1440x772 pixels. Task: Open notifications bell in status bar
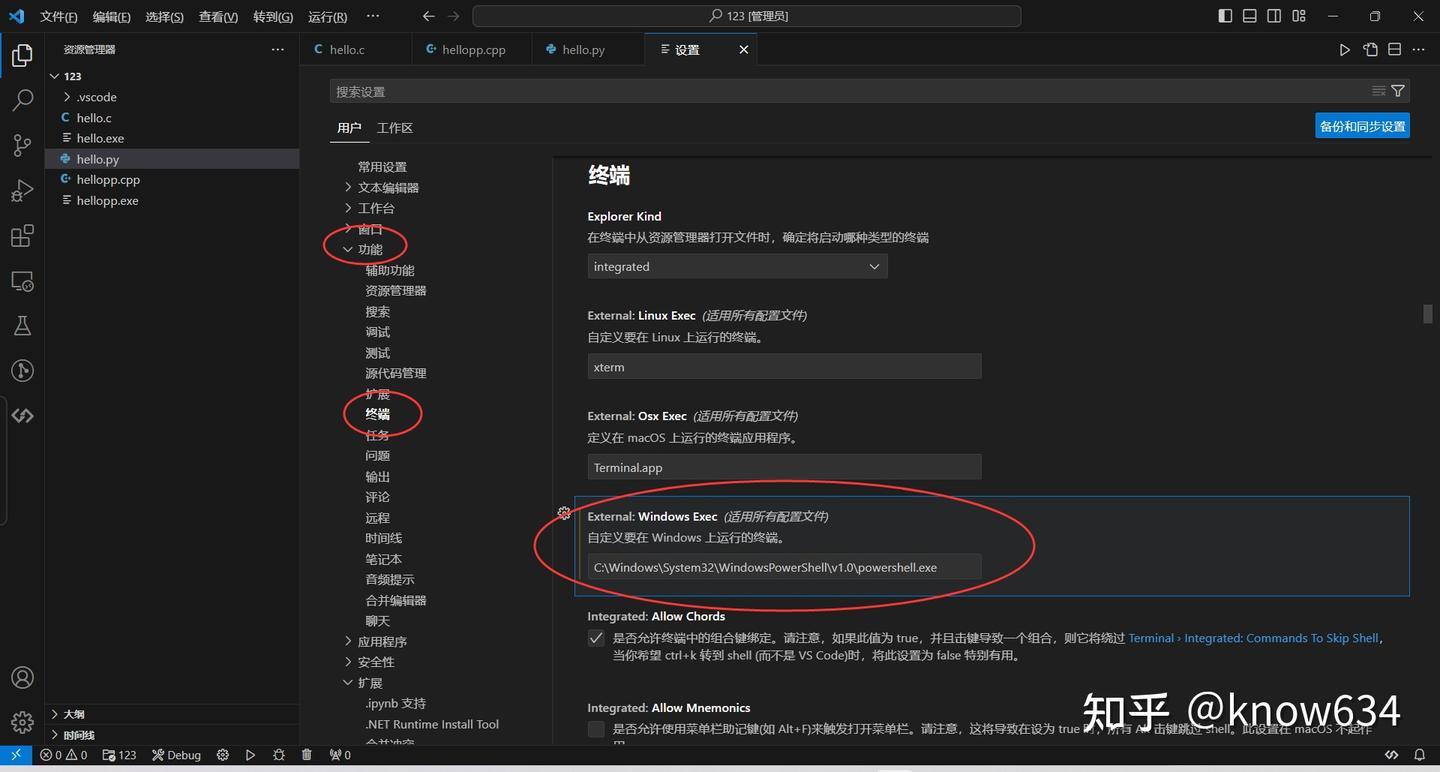pyautogui.click(x=1419, y=755)
